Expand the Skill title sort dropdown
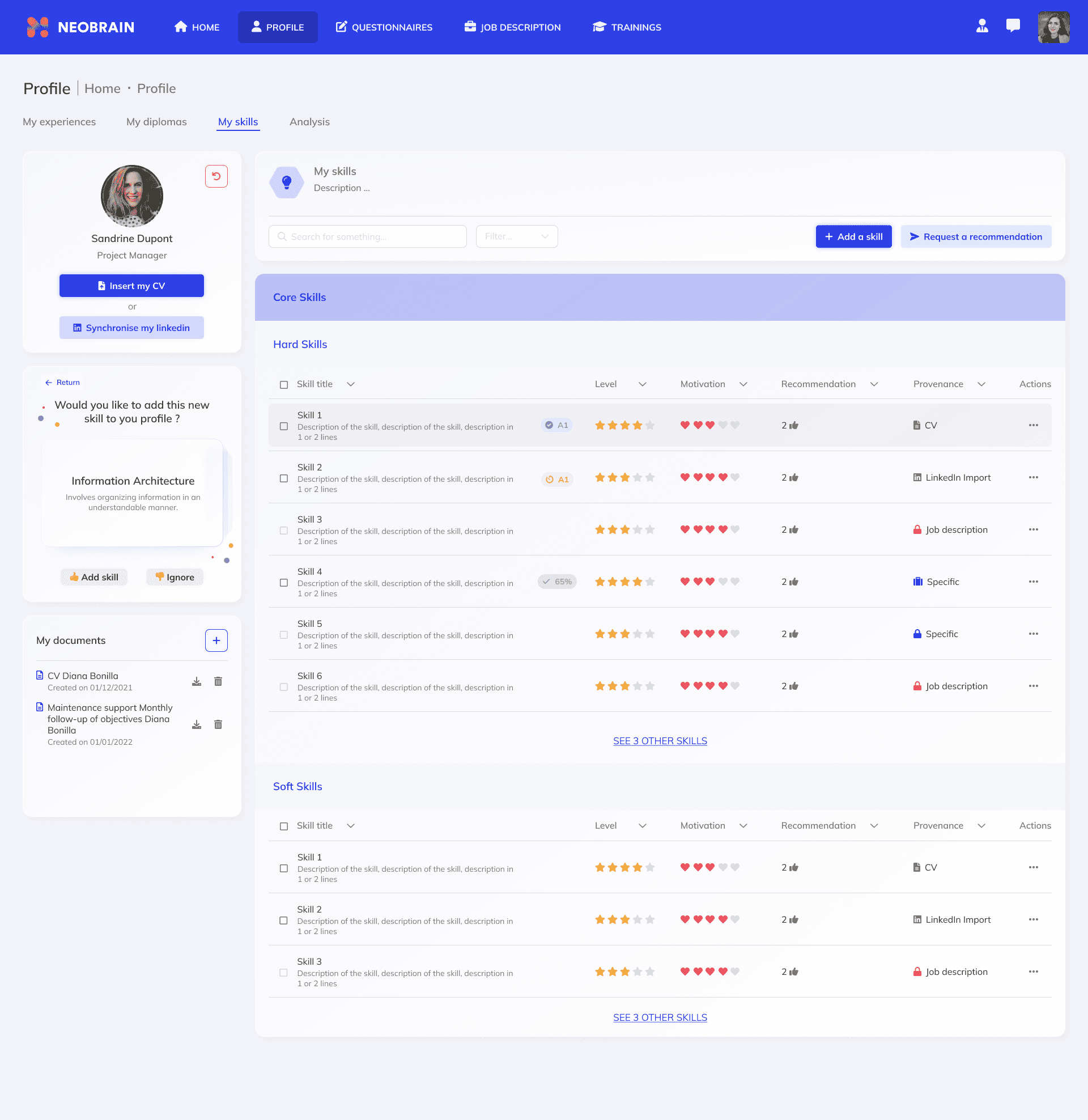Viewport: 1088px width, 1120px height. pyautogui.click(x=351, y=384)
